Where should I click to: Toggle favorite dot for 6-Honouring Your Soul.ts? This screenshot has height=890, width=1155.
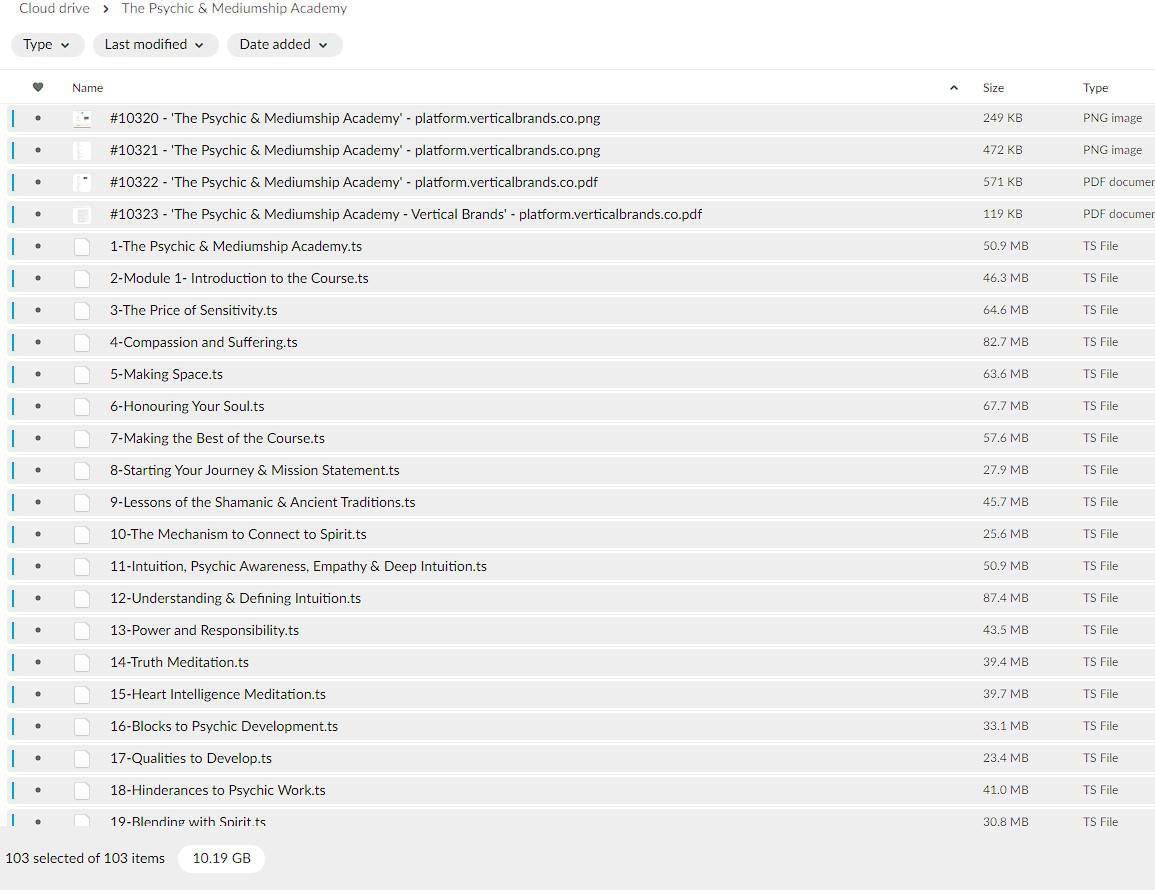(38, 406)
